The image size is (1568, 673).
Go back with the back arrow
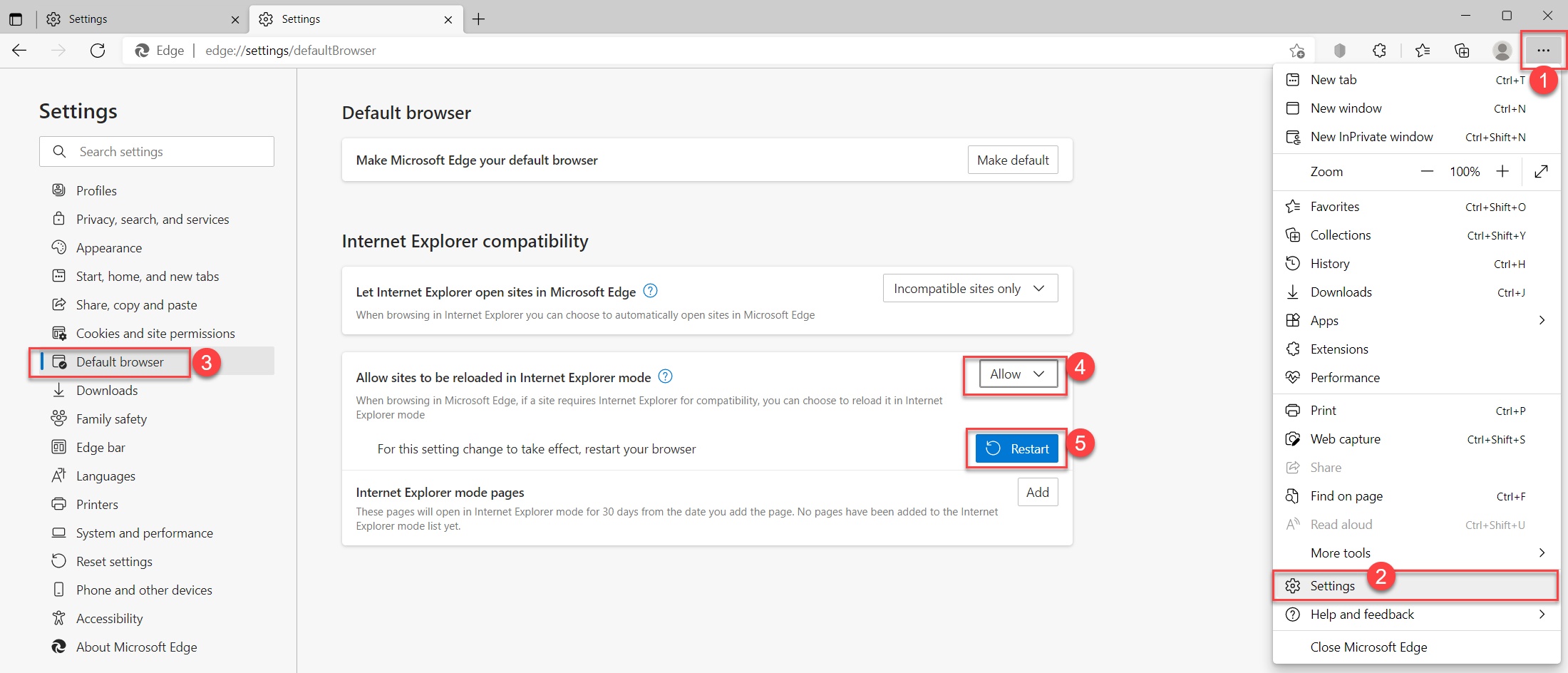click(19, 51)
